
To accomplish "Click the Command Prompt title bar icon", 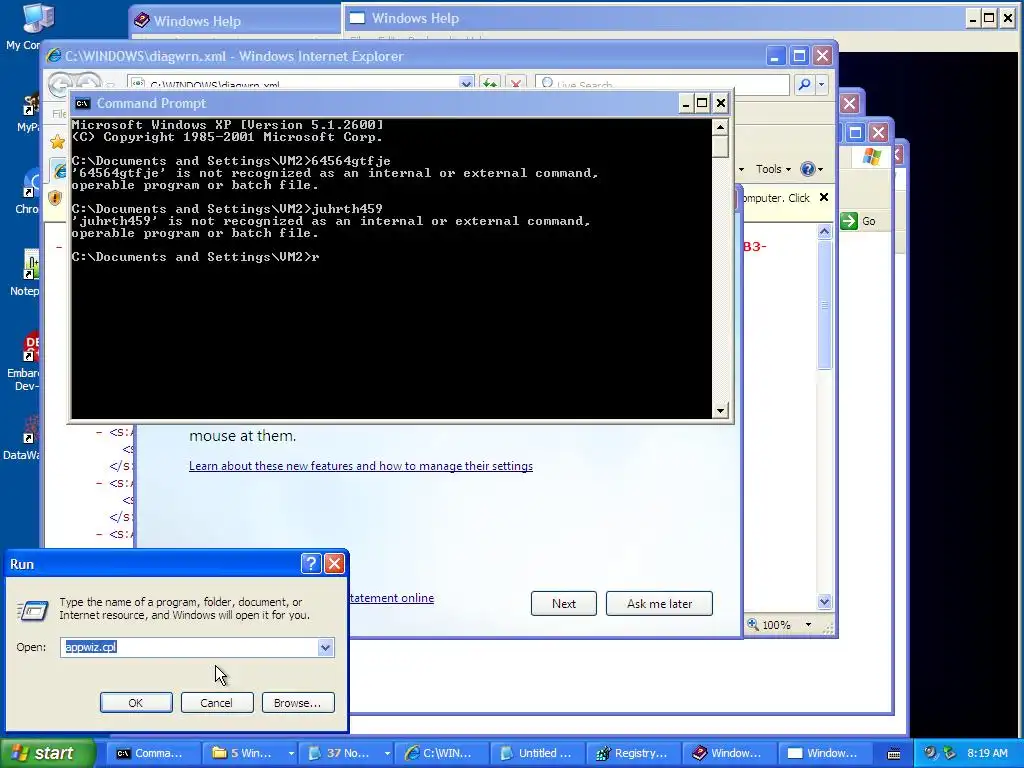I will (x=82, y=103).
